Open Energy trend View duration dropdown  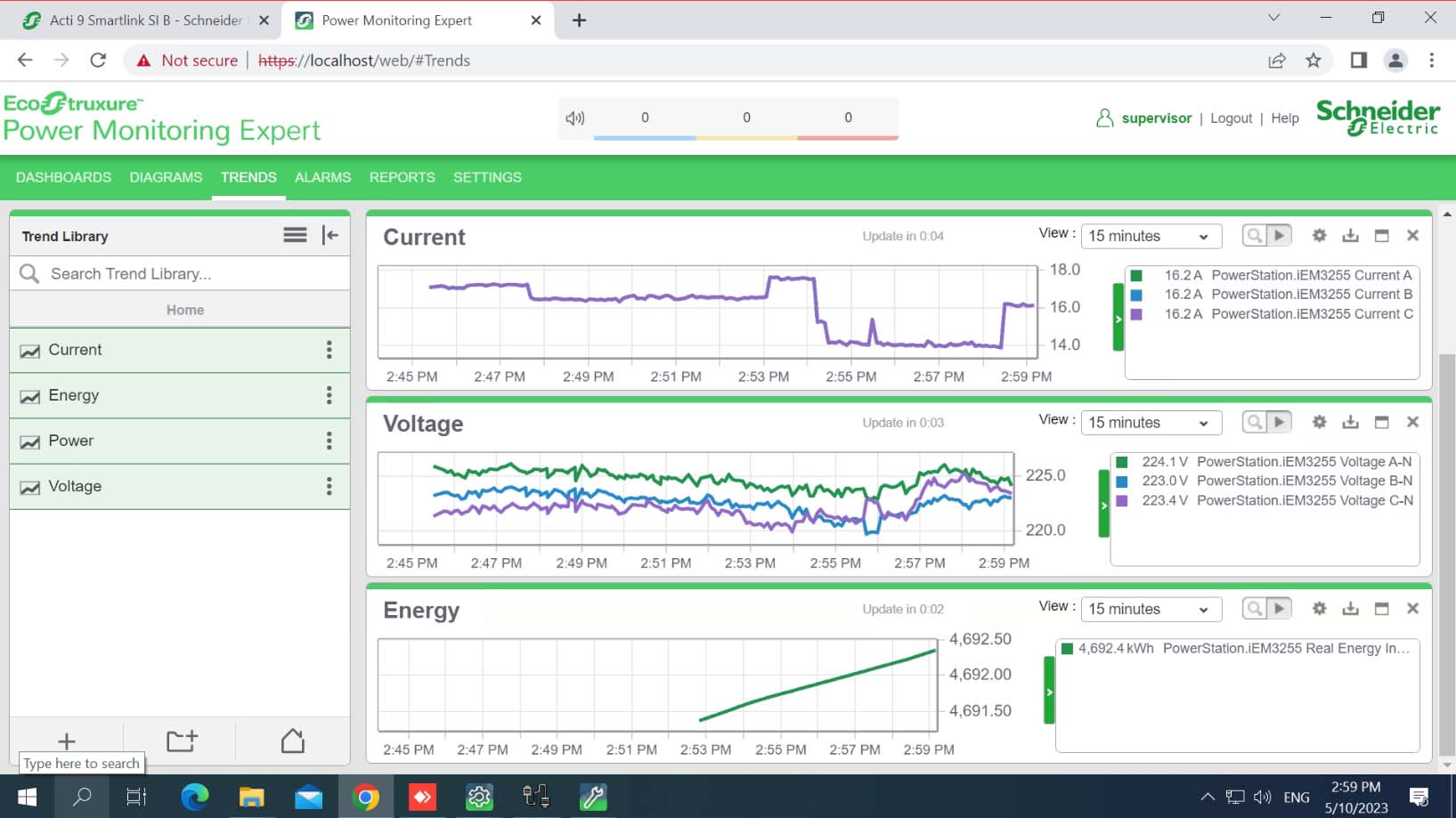(1150, 610)
